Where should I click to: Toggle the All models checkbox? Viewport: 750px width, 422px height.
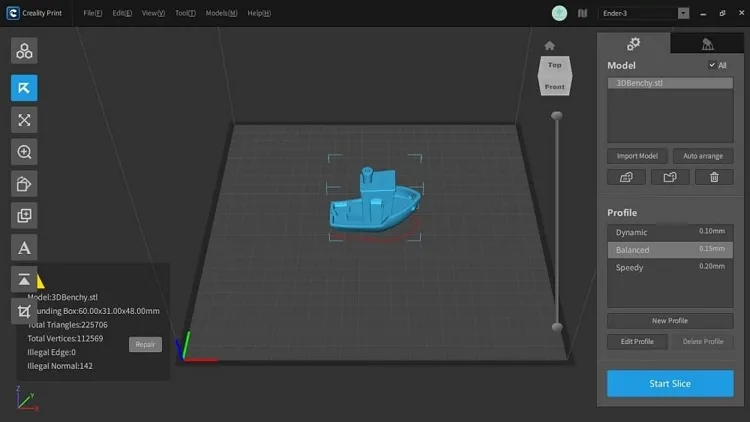coord(712,65)
